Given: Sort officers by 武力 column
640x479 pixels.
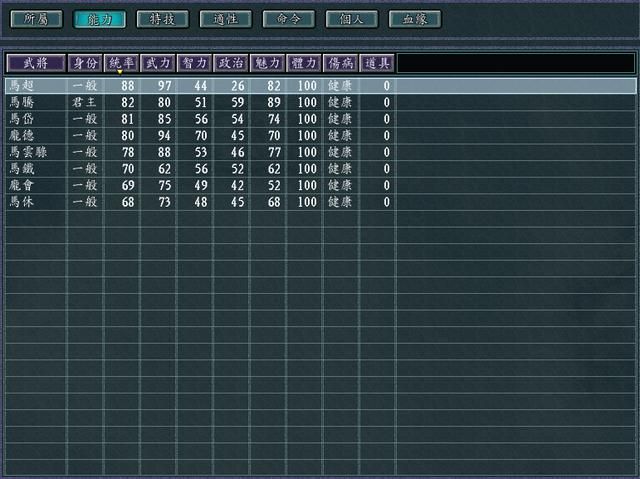Looking at the screenshot, I should [x=158, y=63].
